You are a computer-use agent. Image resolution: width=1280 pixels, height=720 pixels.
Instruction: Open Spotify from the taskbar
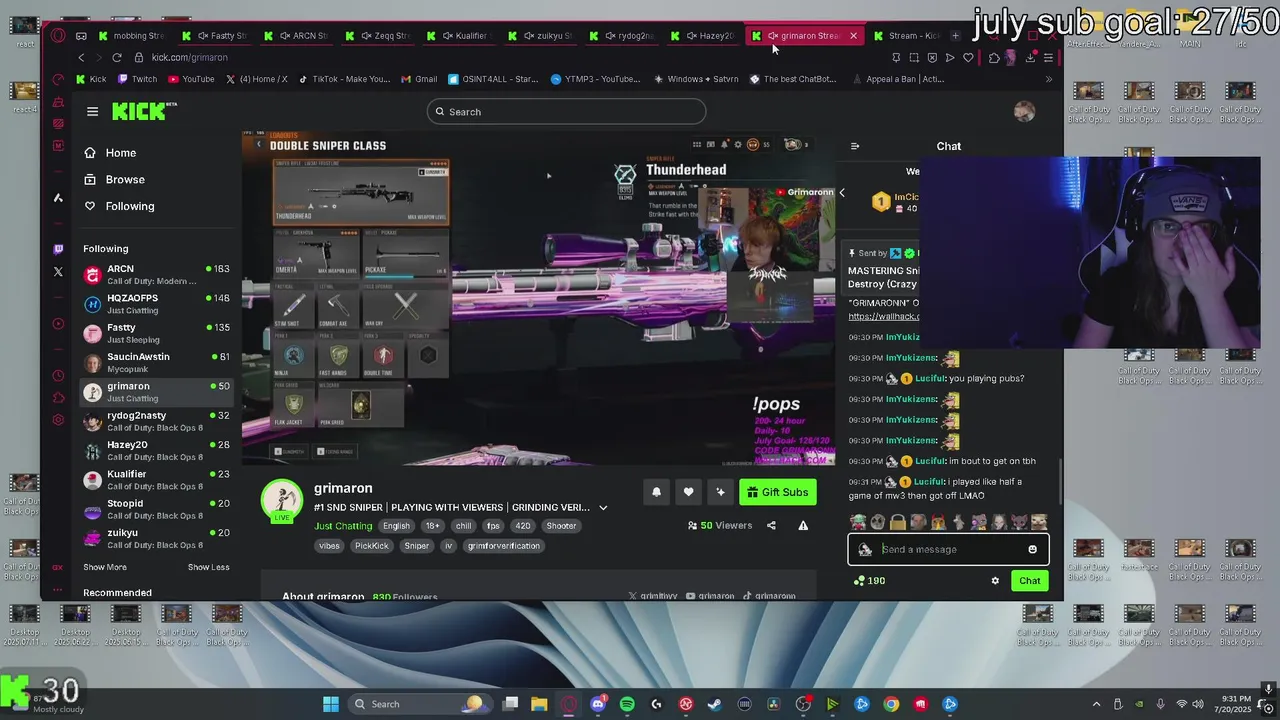(627, 704)
